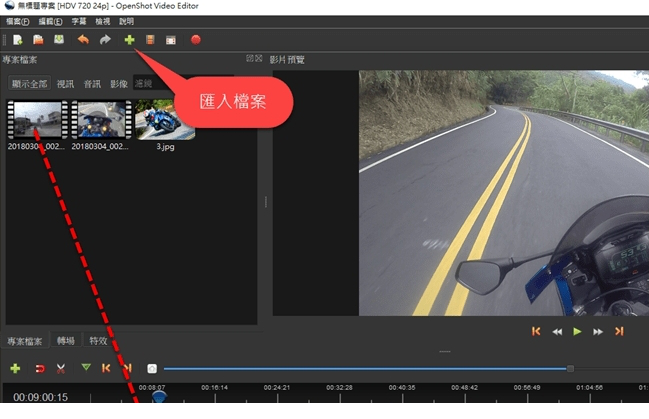Float the Project Files panel
This screenshot has width=649, height=419.
[x=250, y=58]
